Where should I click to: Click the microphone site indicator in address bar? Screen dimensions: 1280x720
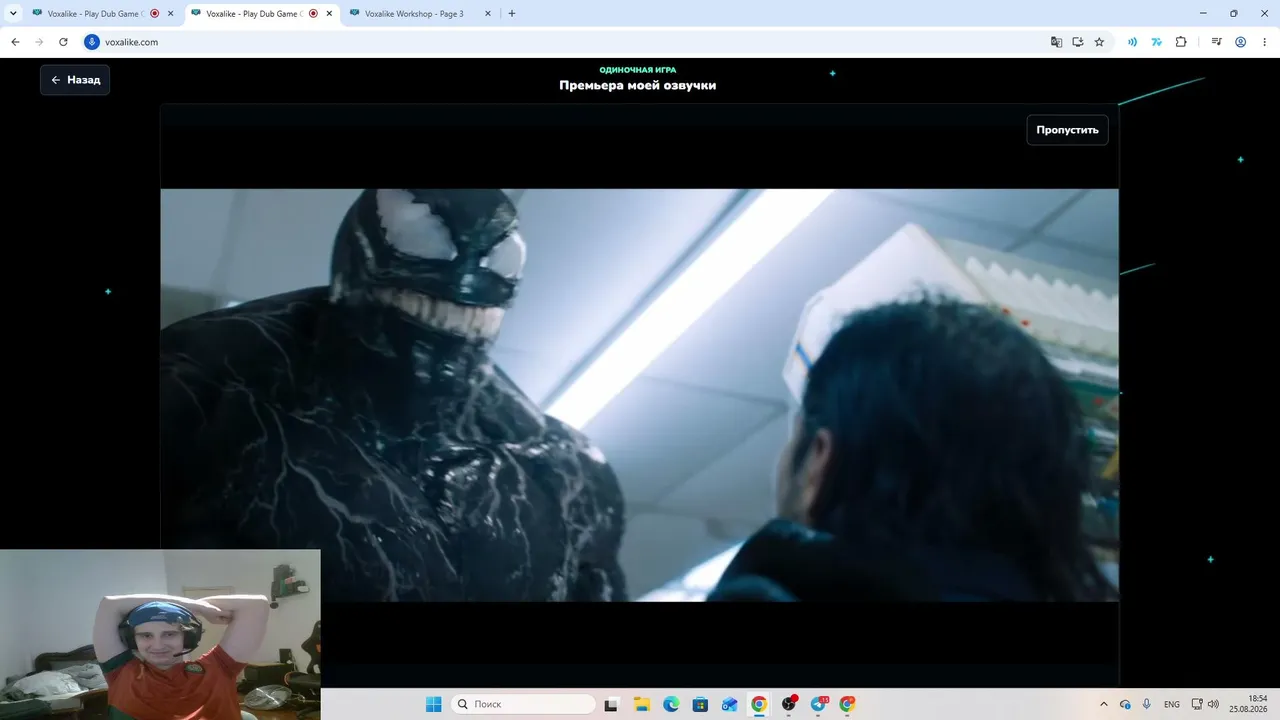coord(92,42)
